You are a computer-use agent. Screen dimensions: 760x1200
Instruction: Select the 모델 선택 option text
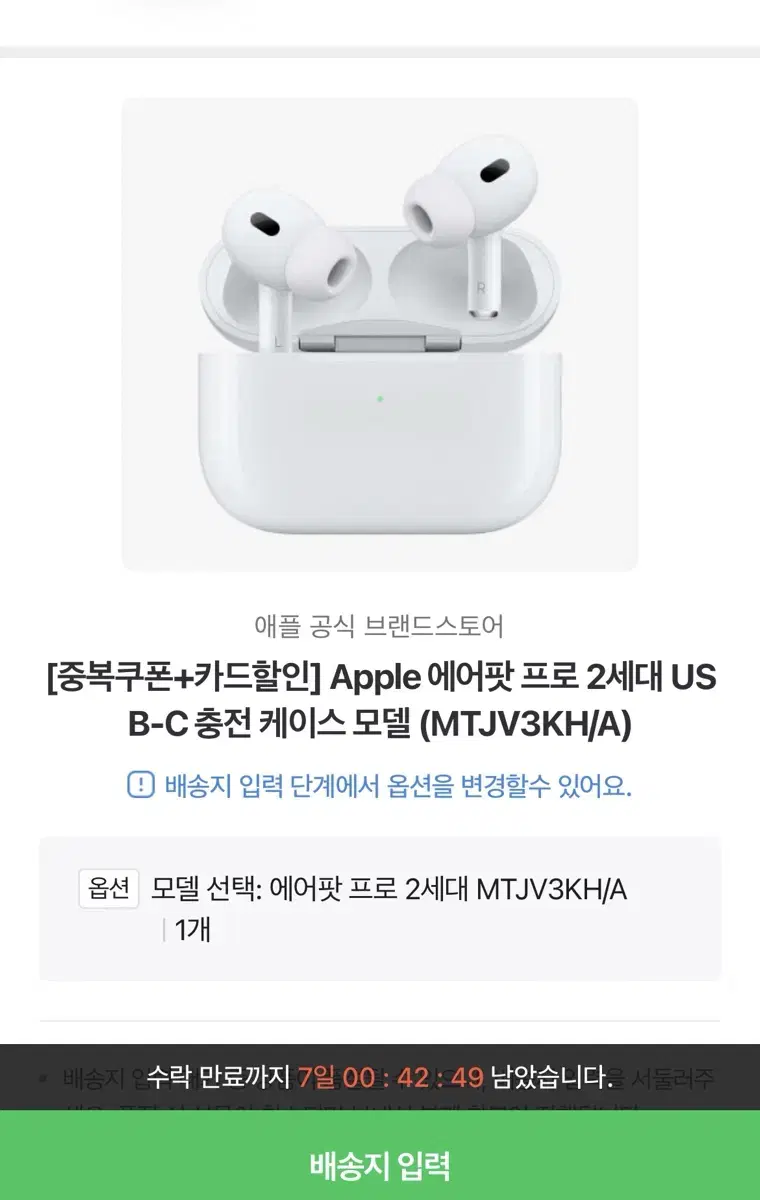point(389,888)
